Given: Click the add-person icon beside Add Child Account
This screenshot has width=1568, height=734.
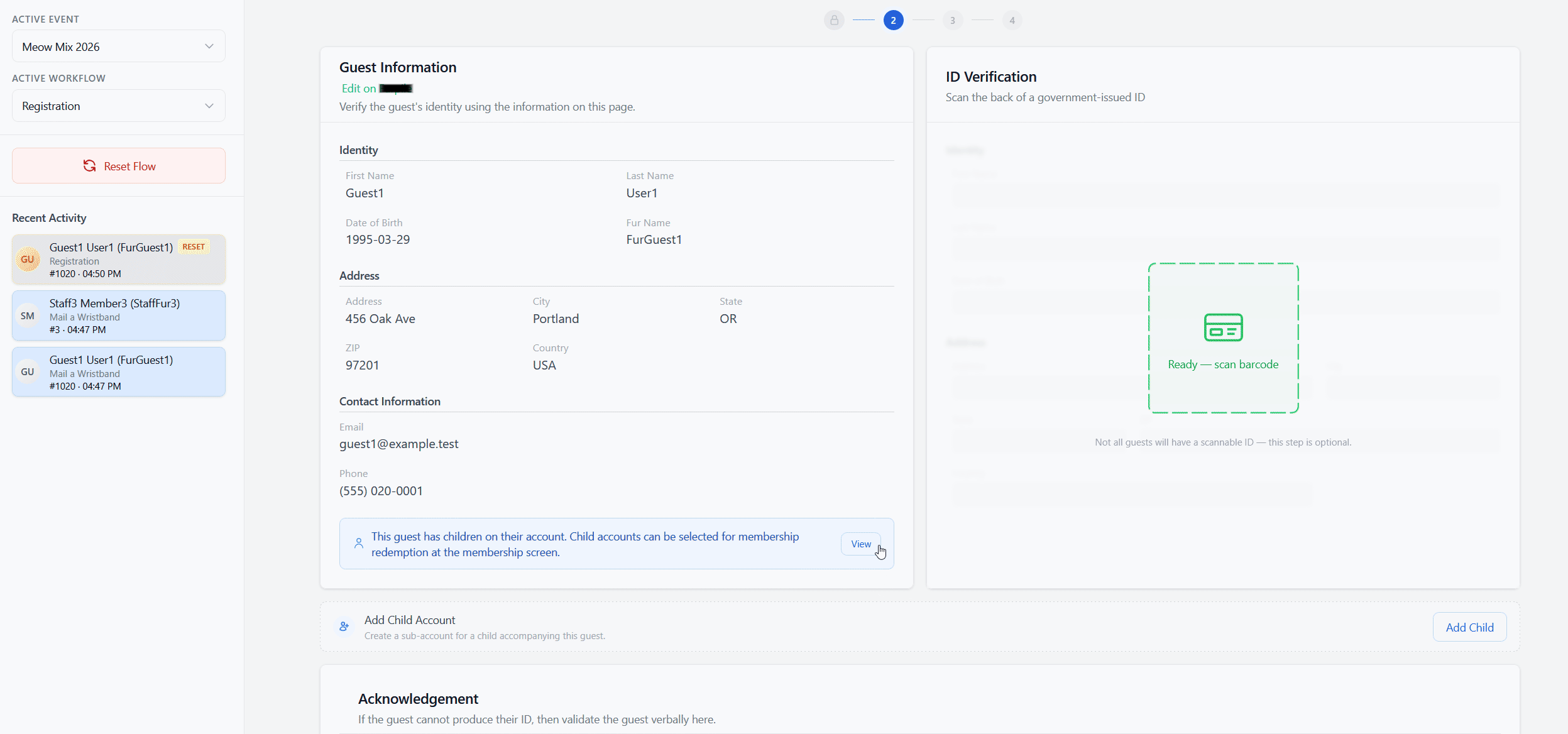Looking at the screenshot, I should point(344,627).
